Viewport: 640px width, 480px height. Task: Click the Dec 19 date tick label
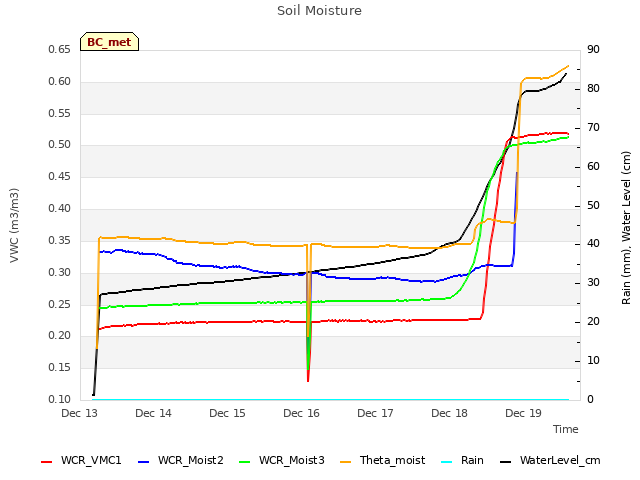523,413
